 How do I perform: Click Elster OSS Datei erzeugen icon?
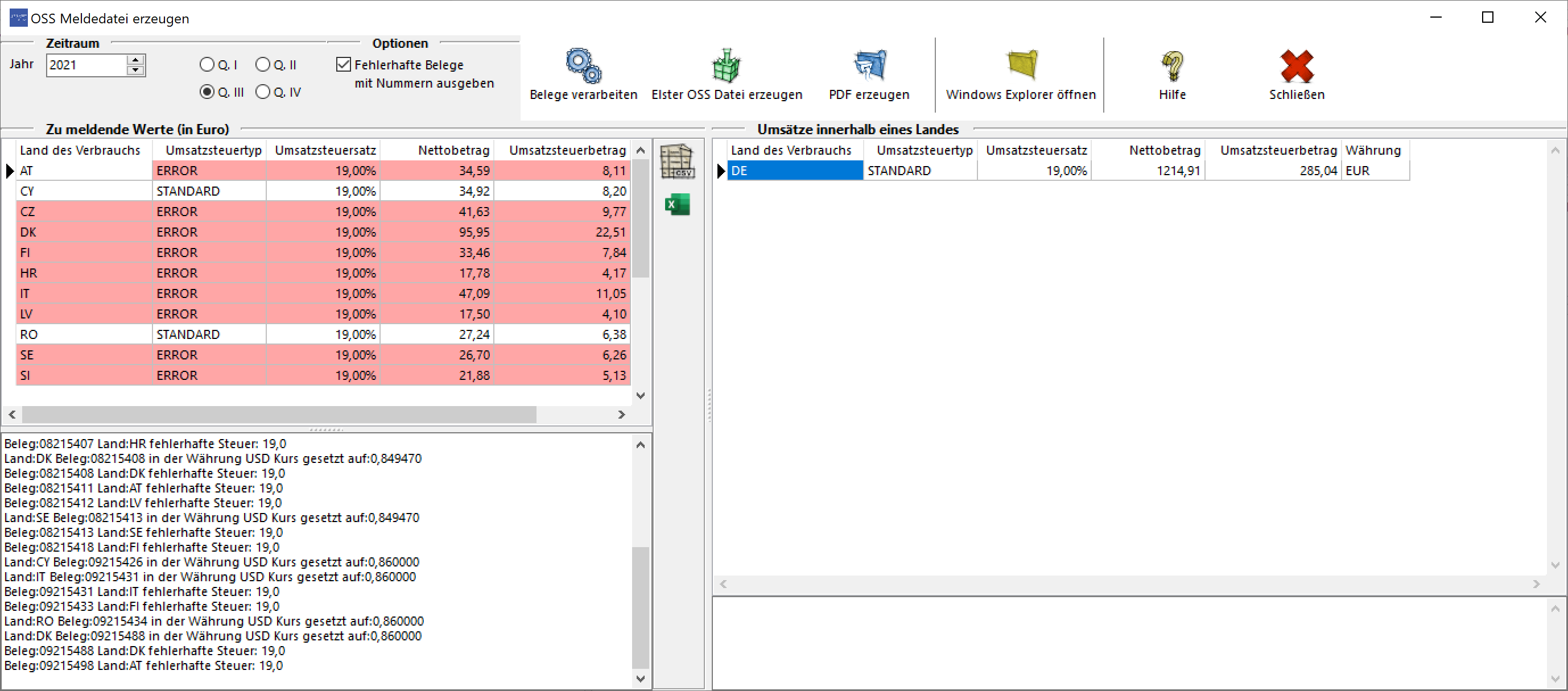pyautogui.click(x=726, y=66)
